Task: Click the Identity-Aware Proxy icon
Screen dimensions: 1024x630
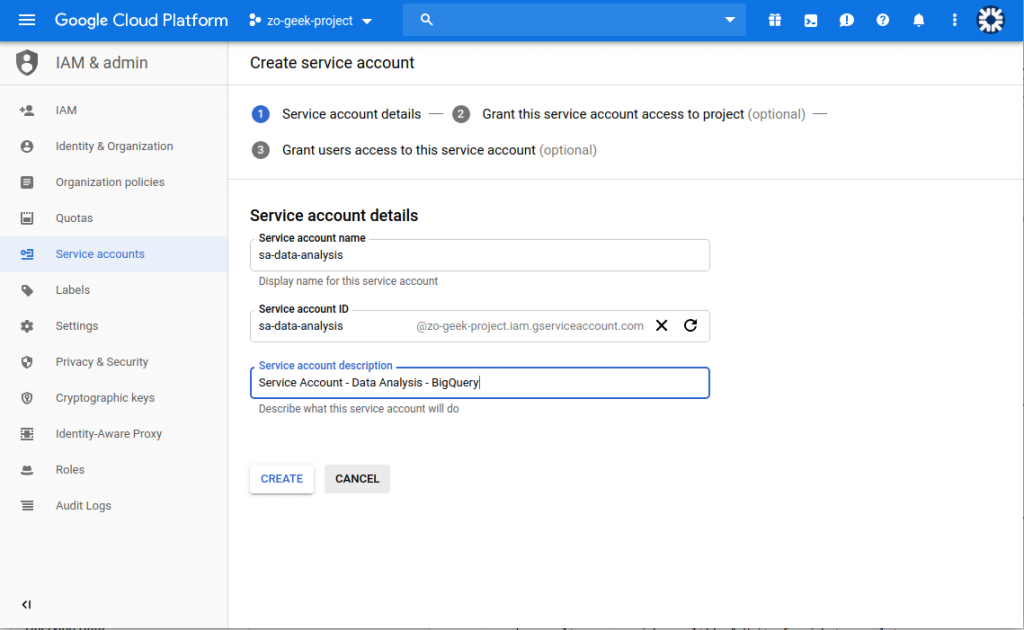Action: (27, 433)
